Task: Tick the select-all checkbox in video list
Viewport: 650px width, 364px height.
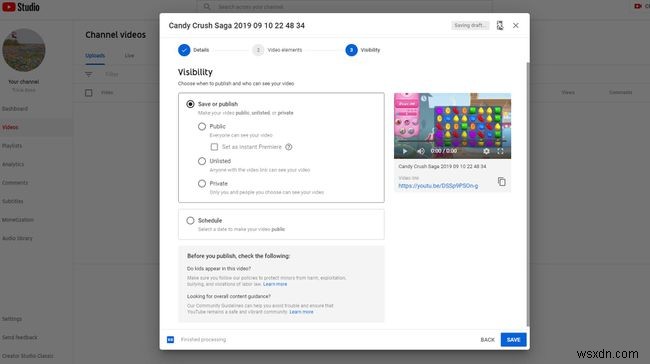Action: click(89, 92)
